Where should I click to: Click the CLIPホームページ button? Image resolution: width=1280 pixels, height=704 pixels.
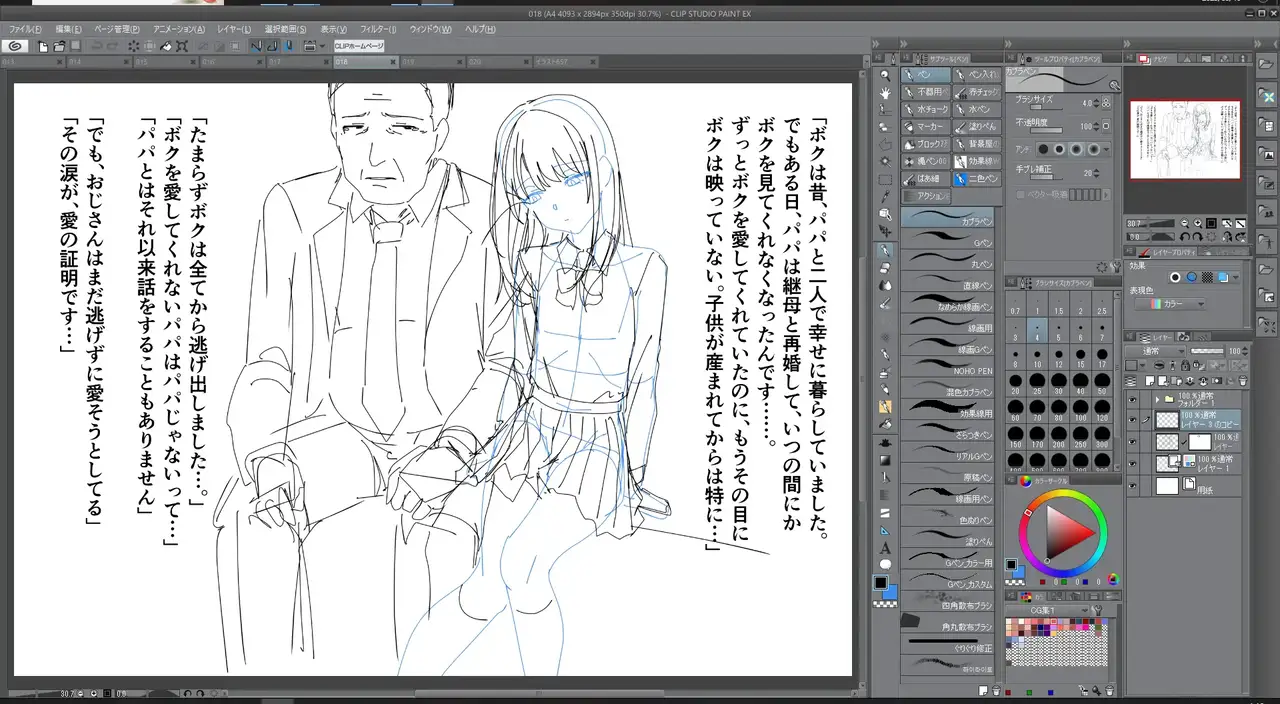(x=358, y=46)
